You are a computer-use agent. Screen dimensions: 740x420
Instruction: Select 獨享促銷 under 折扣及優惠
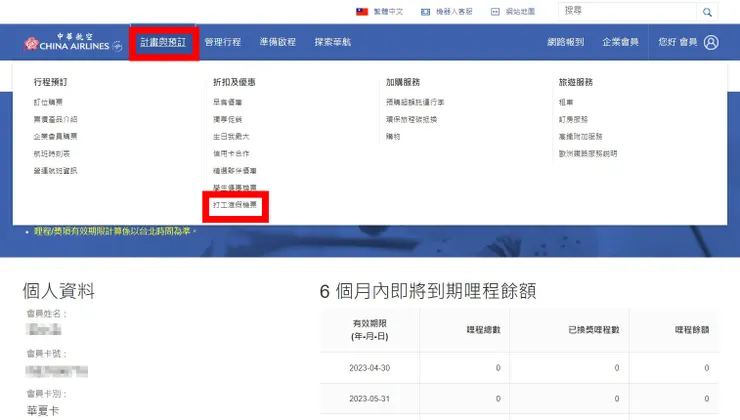tap(227, 119)
